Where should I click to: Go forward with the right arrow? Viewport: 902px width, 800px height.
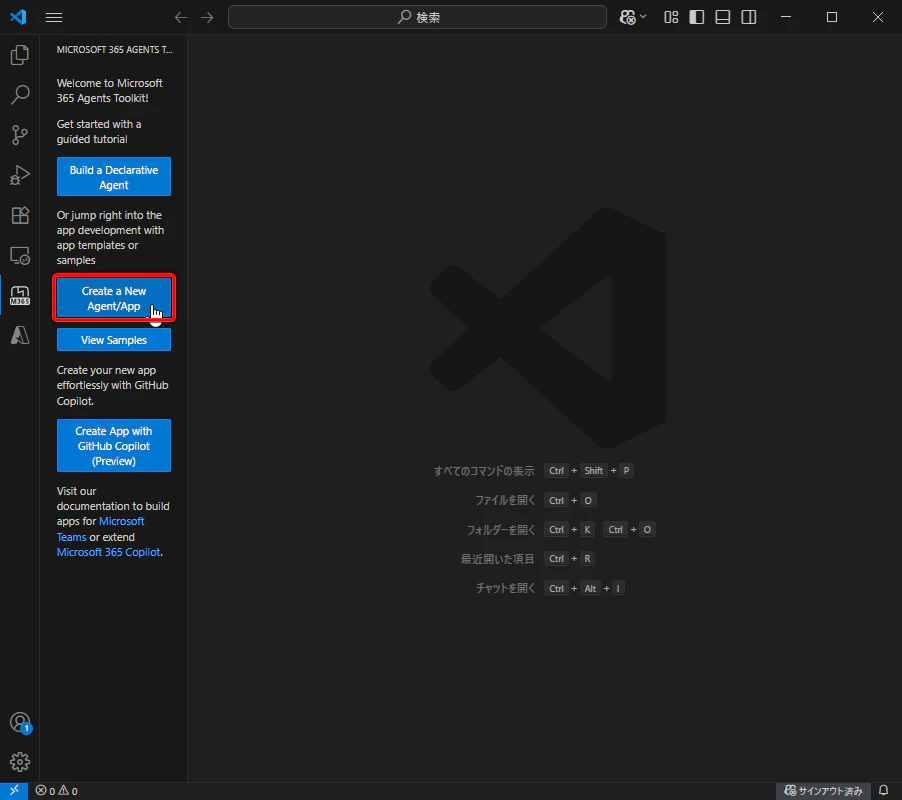(207, 17)
